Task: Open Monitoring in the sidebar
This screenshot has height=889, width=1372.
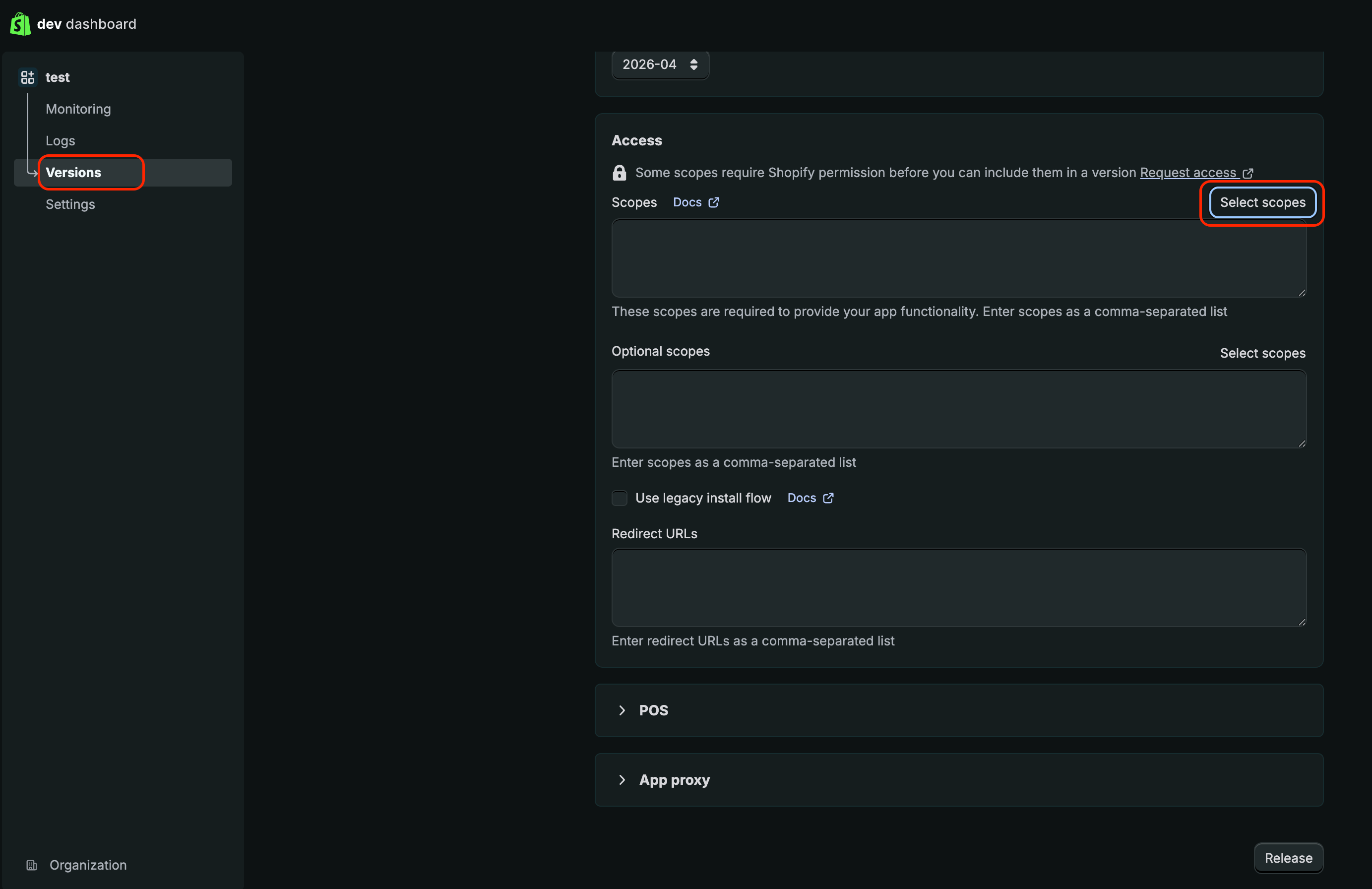Action: pyautogui.click(x=78, y=109)
